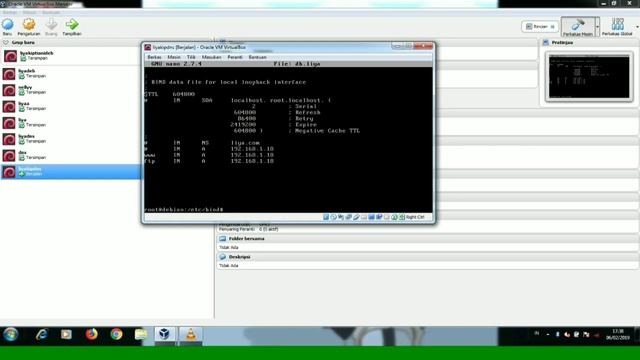Viewport: 640px width, 360px height.
Task: Click the hard disk activity icon in VM status bar
Action: 326,217
